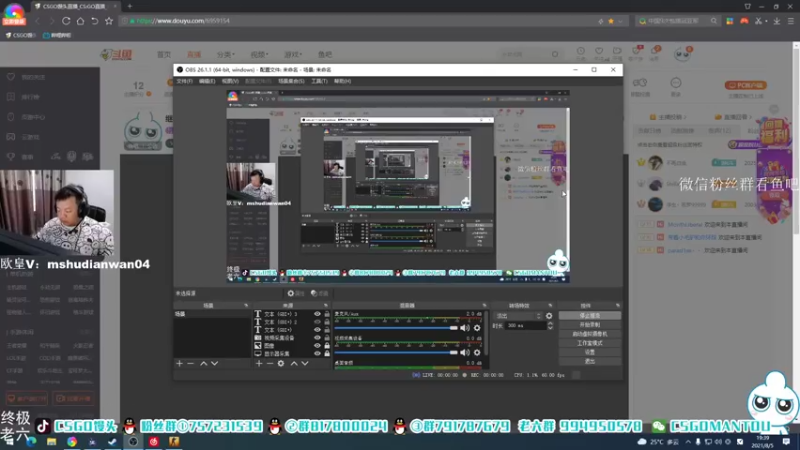Viewport: 800px width, 450px height.
Task: Open the OBS 帮助(H) menu
Action: coord(342,81)
